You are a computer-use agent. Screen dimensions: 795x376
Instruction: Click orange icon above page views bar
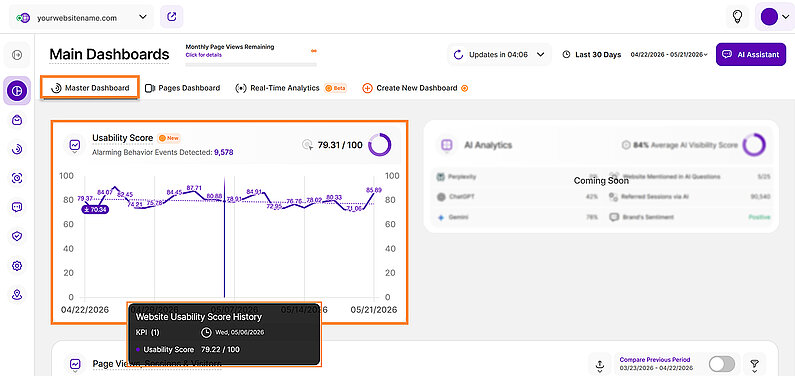point(314,50)
